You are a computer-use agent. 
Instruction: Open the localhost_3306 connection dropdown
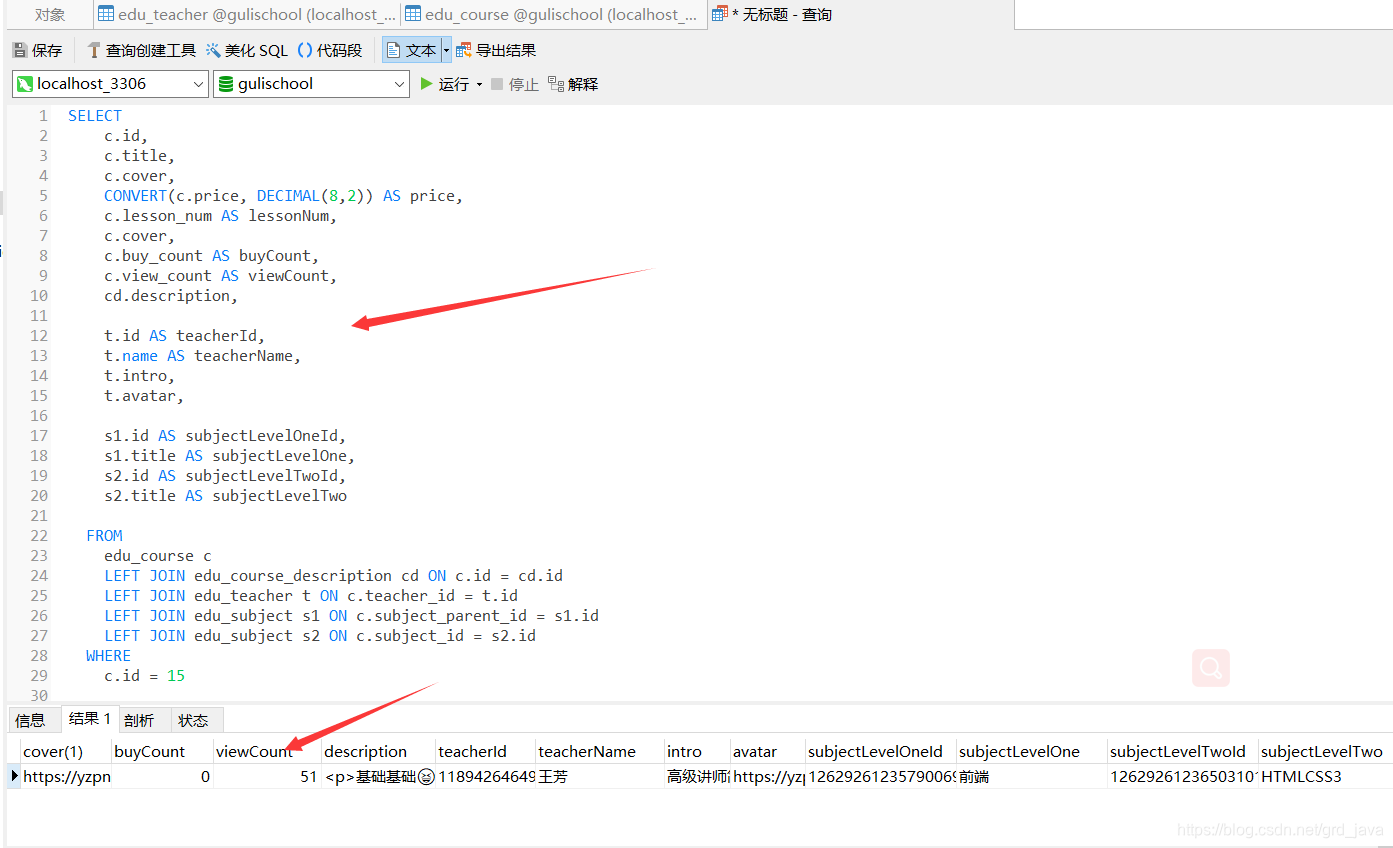[x=110, y=84]
